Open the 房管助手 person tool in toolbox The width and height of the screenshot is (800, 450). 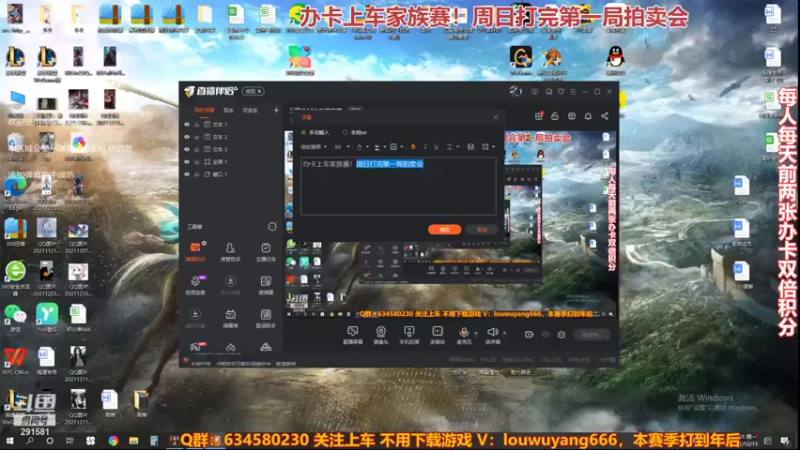click(x=230, y=252)
